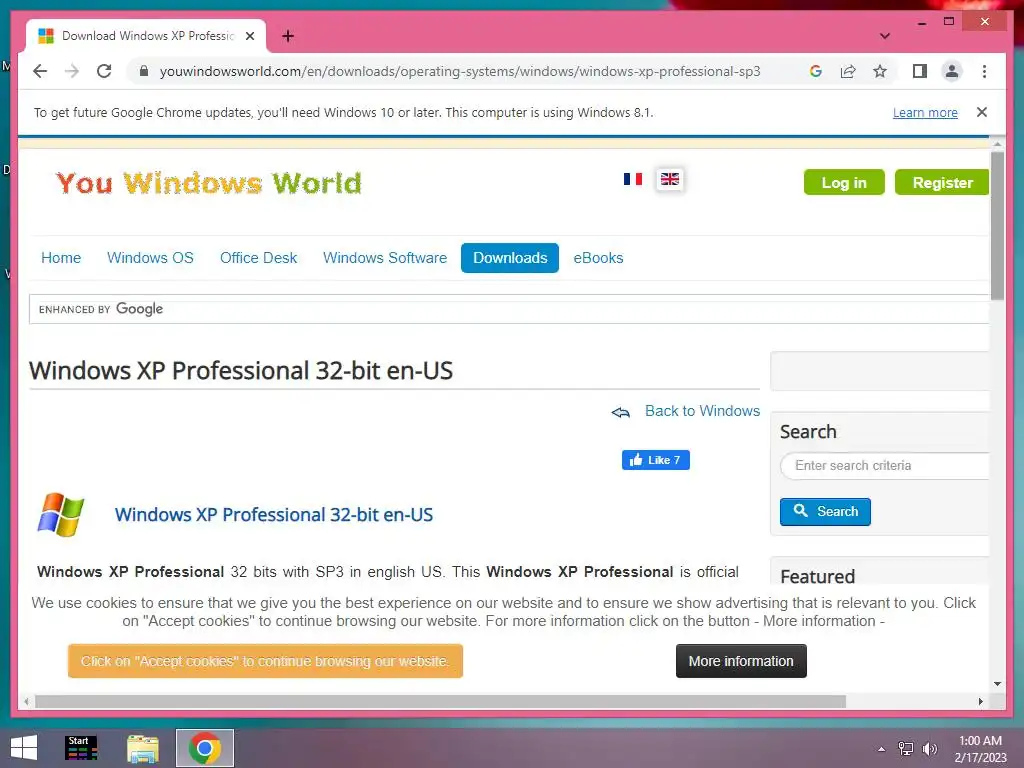The height and width of the screenshot is (768, 1024).
Task: Open the Home menu item
Action: pyautogui.click(x=61, y=258)
